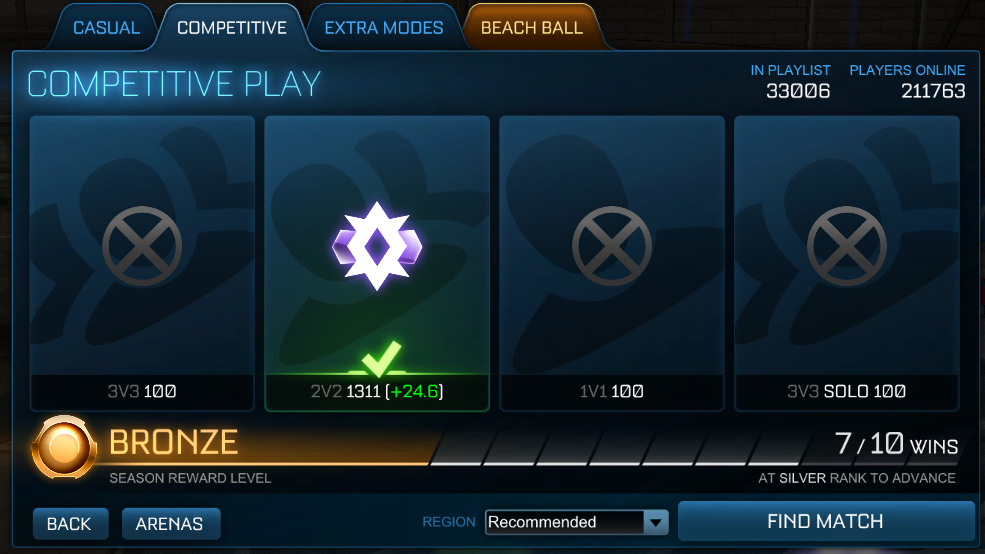The height and width of the screenshot is (554, 985).
Task: Click the Find Match button
Action: coord(825,521)
